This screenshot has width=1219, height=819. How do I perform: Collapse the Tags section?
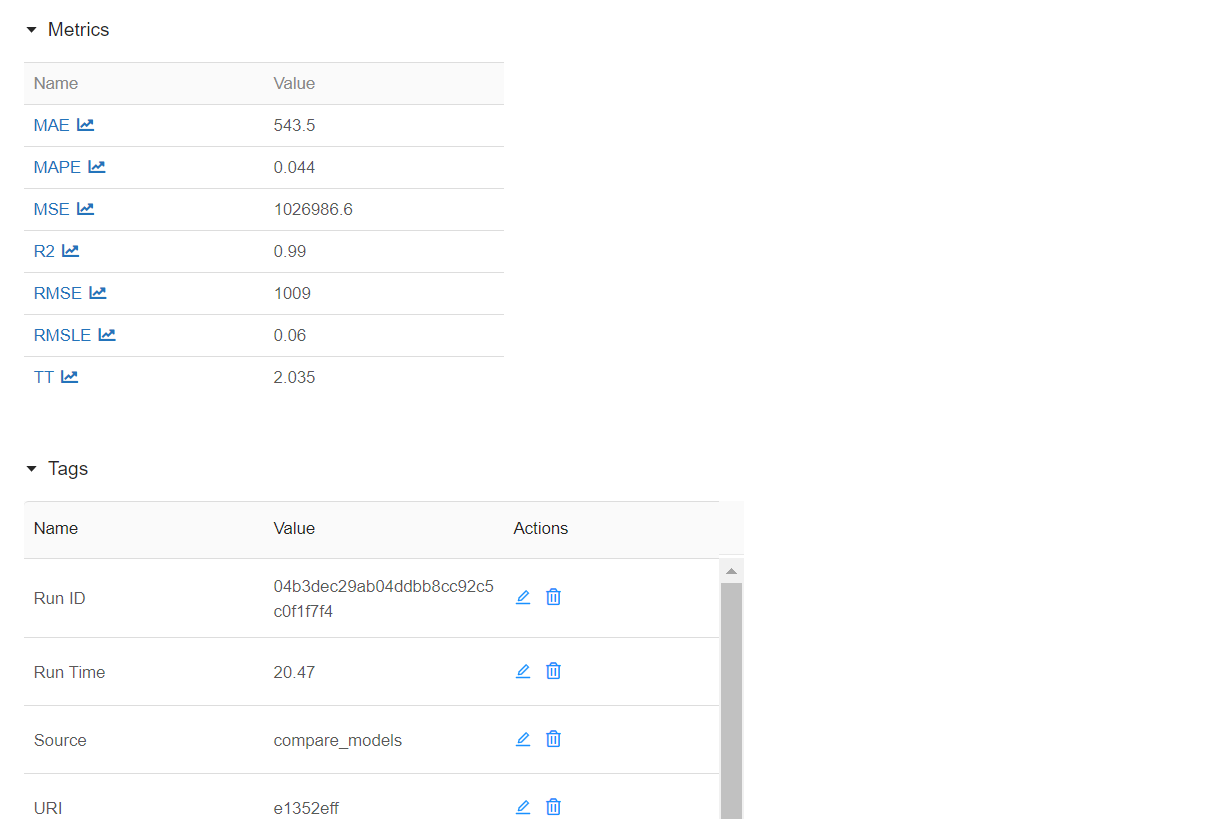coord(31,469)
